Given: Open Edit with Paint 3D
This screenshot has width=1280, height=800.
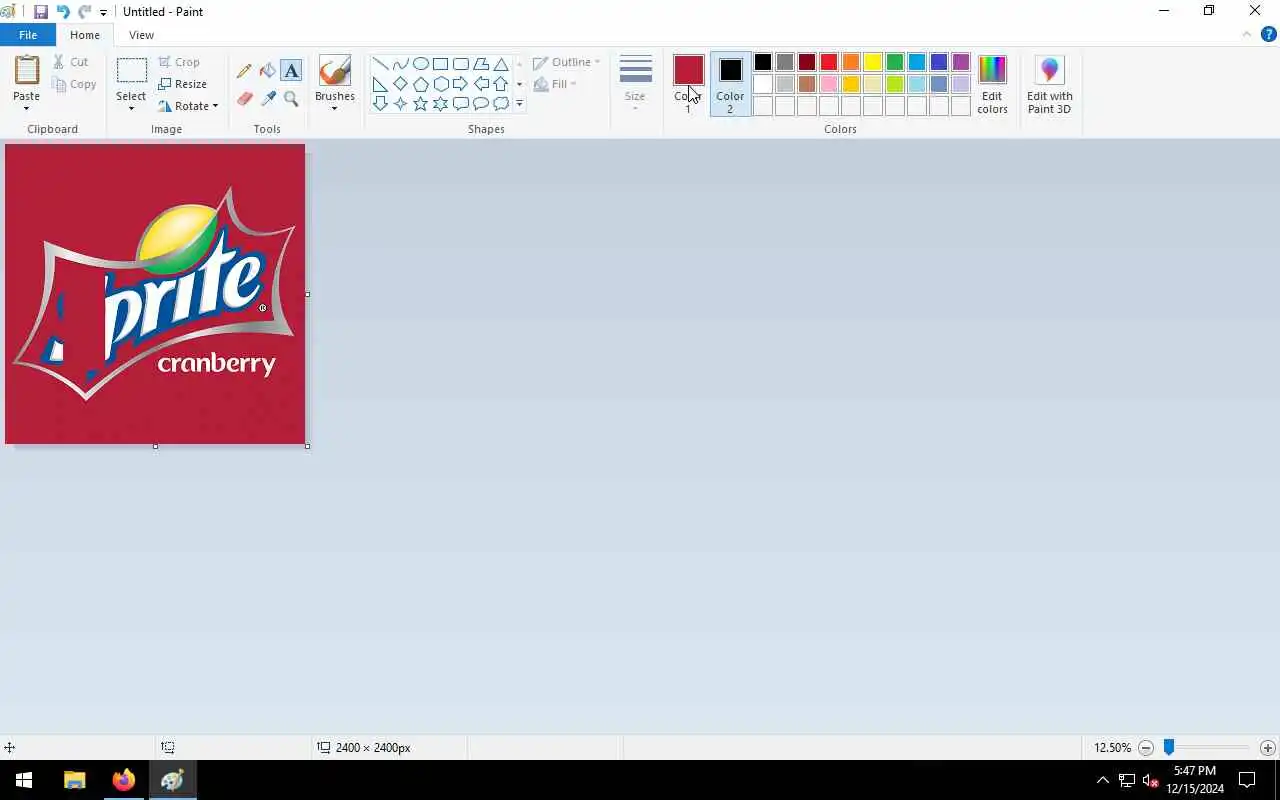Looking at the screenshot, I should point(1049,84).
